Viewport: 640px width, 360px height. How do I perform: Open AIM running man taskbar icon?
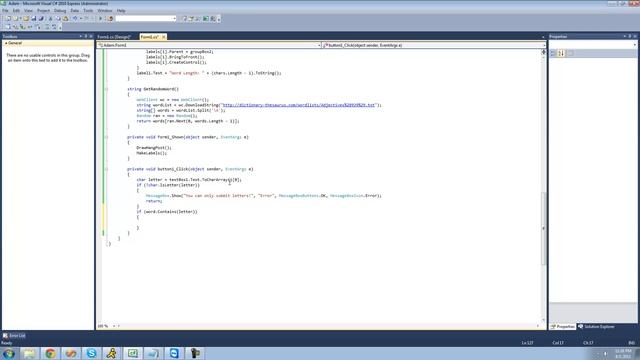coord(112,353)
